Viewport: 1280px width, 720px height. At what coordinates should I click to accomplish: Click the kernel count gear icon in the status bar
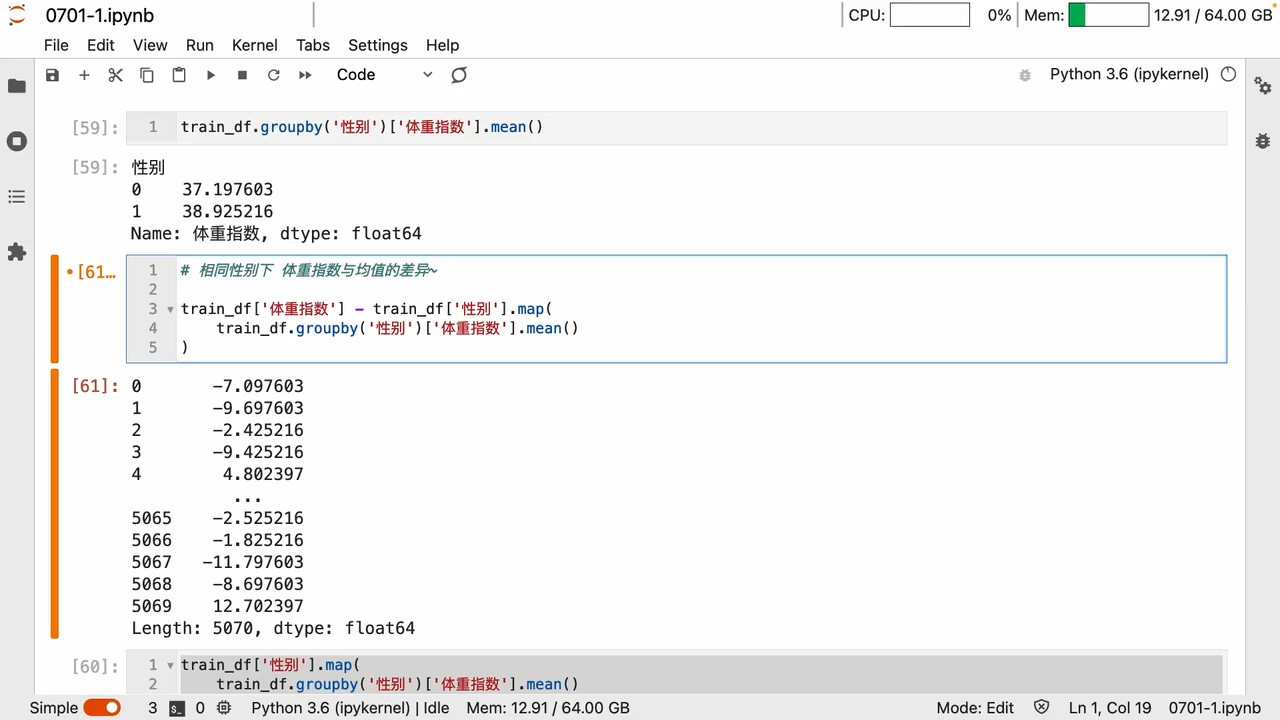click(224, 708)
